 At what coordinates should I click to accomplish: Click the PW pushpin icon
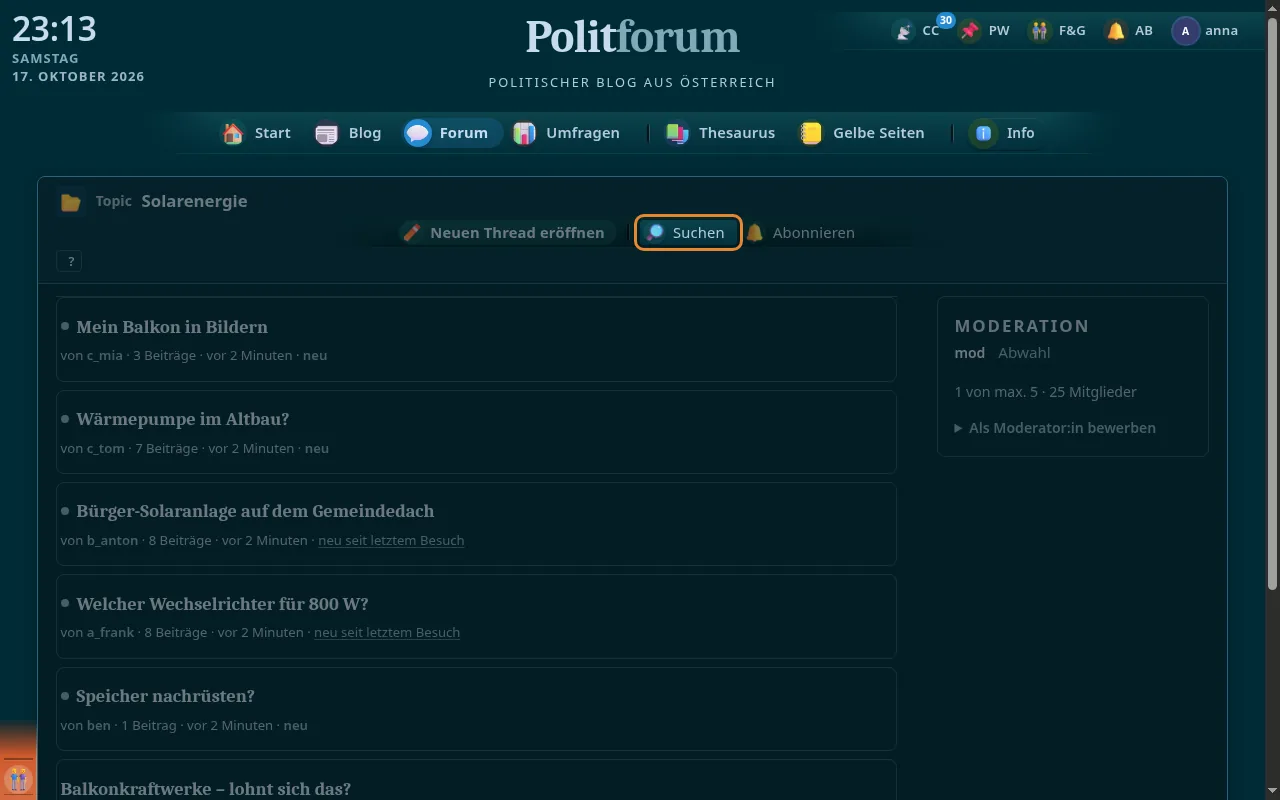pyautogui.click(x=969, y=31)
